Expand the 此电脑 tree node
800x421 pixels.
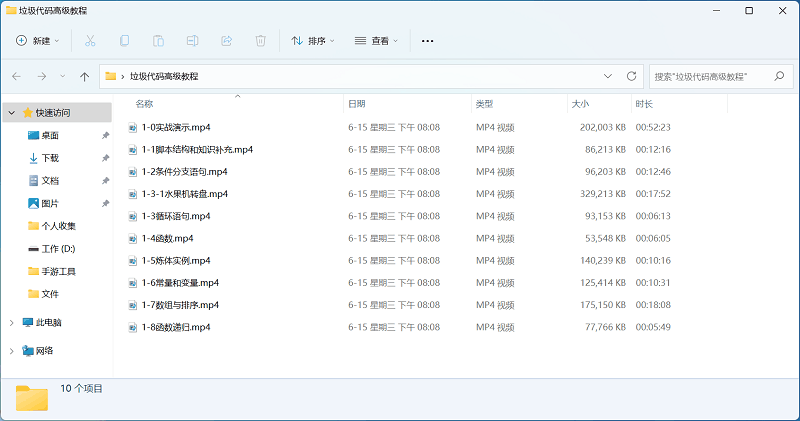(x=11, y=323)
